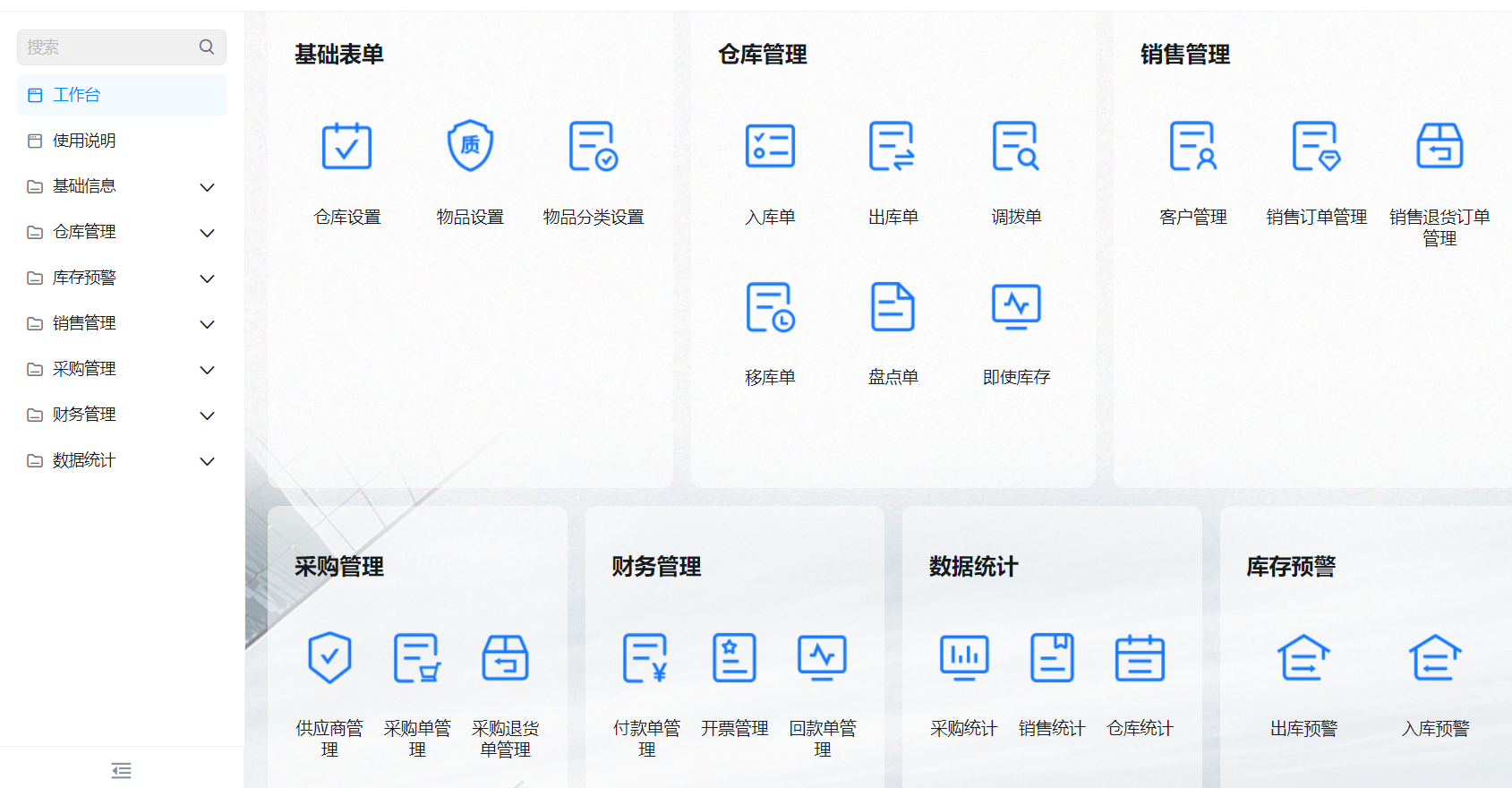Screen dimensions: 1512x788
Task: Open the 盘点单 icon
Action: tap(893, 307)
